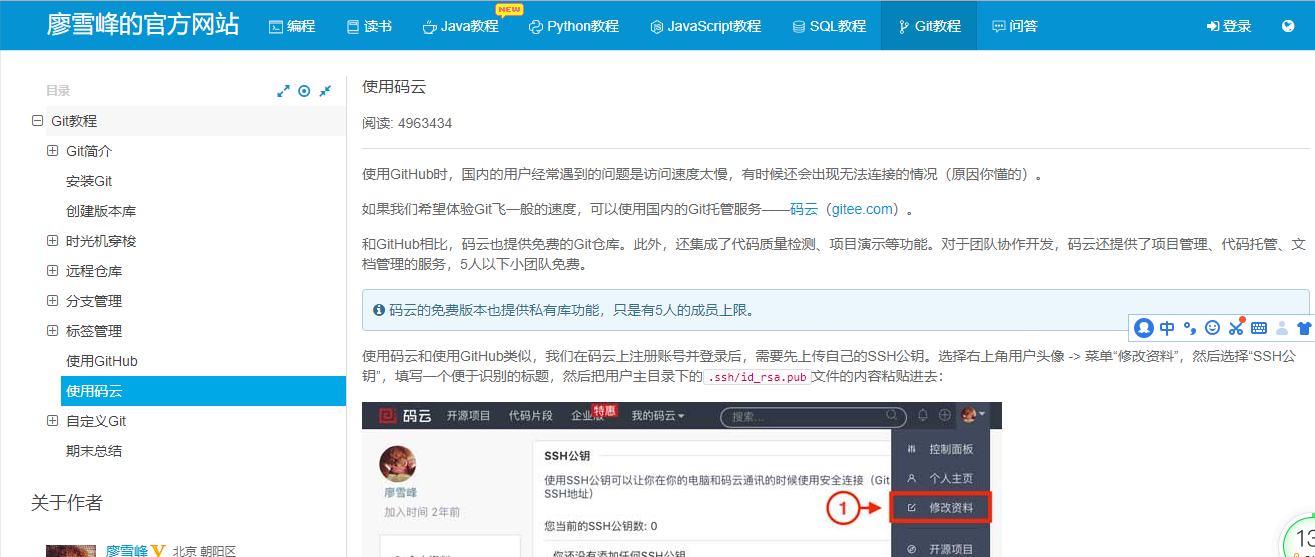Go to JavaScript教程 in top navigation
Screen dimensions: 1315x557
tap(705, 26)
